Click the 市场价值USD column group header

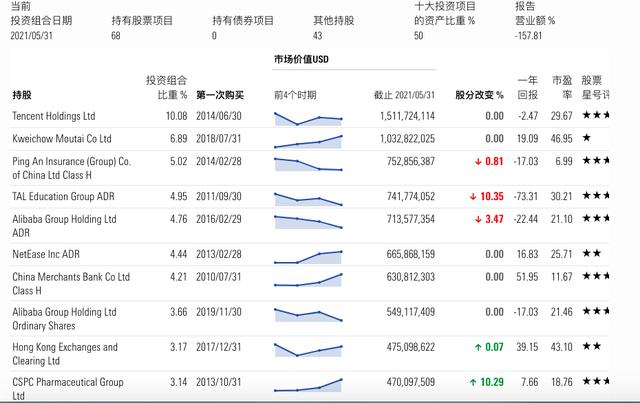click(301, 60)
